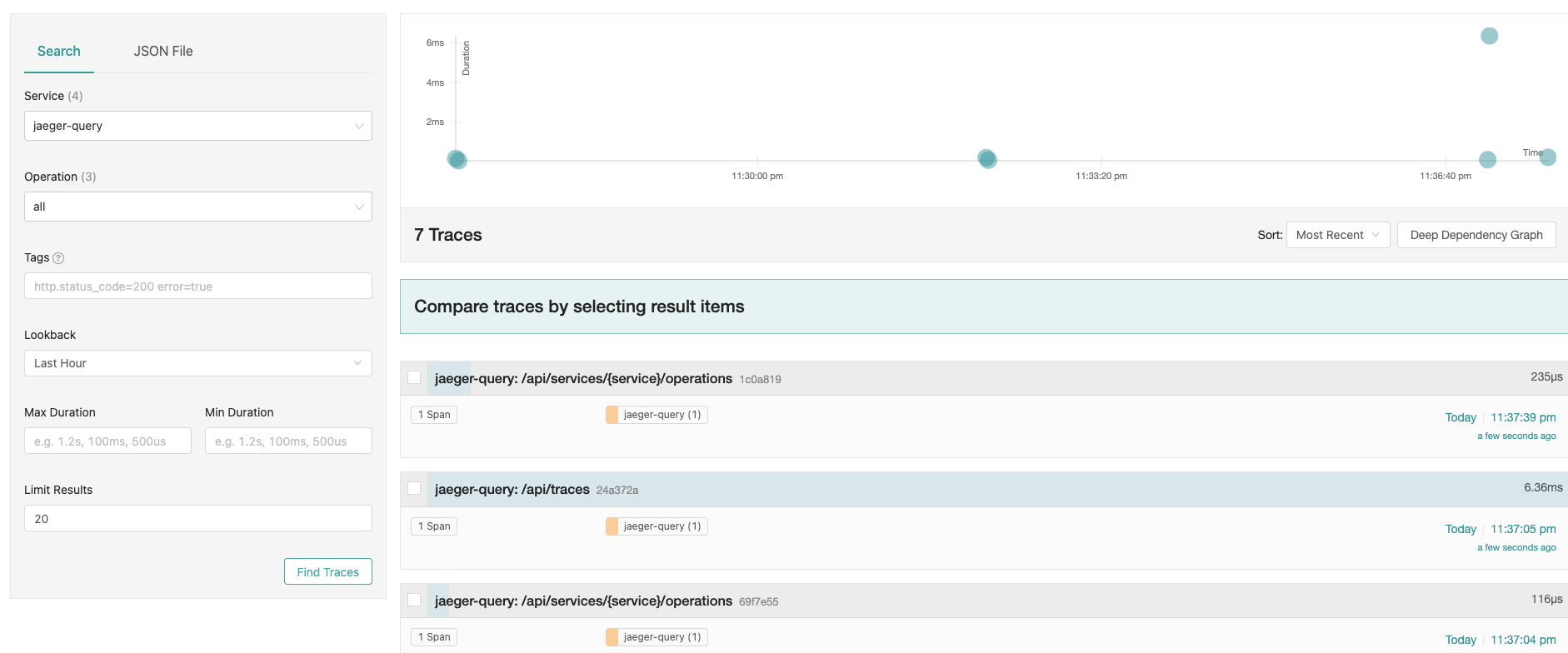Click the Max Duration input field
The image size is (1568, 653).
coord(107,441)
